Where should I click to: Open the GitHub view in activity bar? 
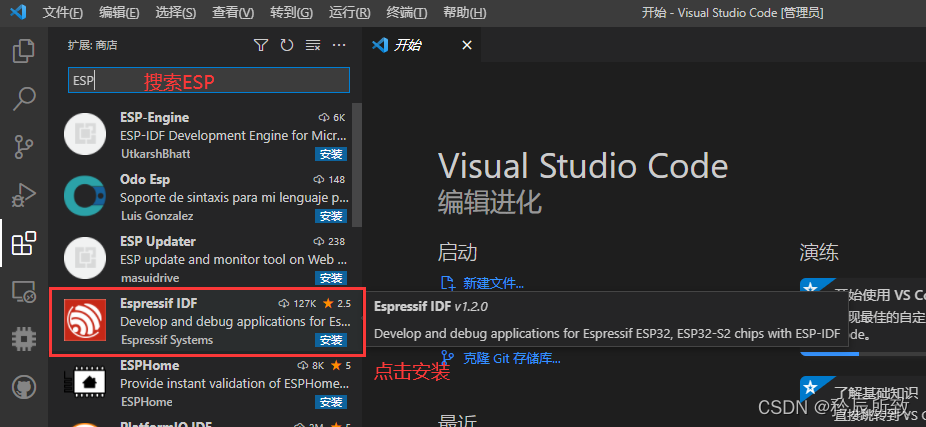pyautogui.click(x=23, y=388)
